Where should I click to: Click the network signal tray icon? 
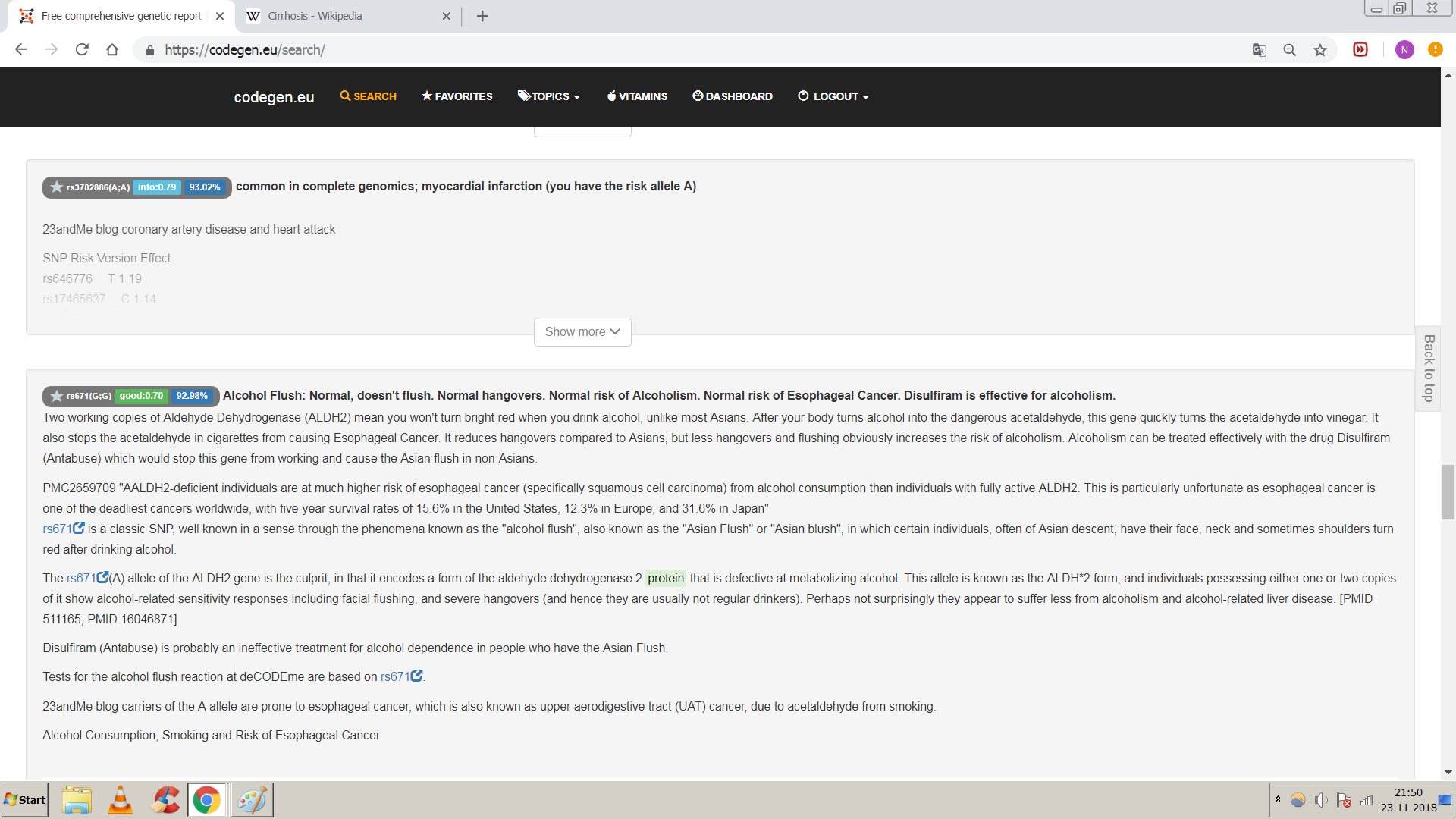tap(1367, 800)
